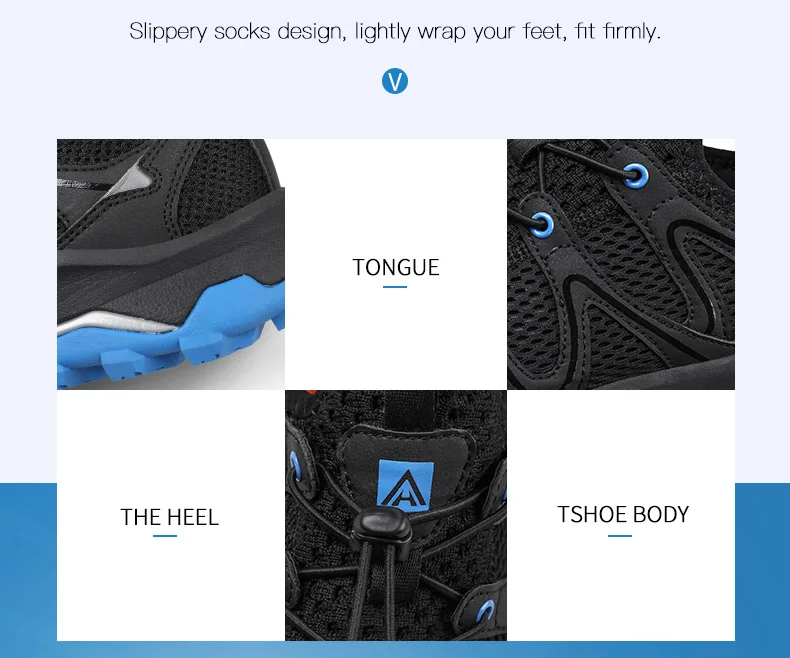Screen dimensions: 790x658
Task: Select the TONGUE label
Action: (396, 267)
